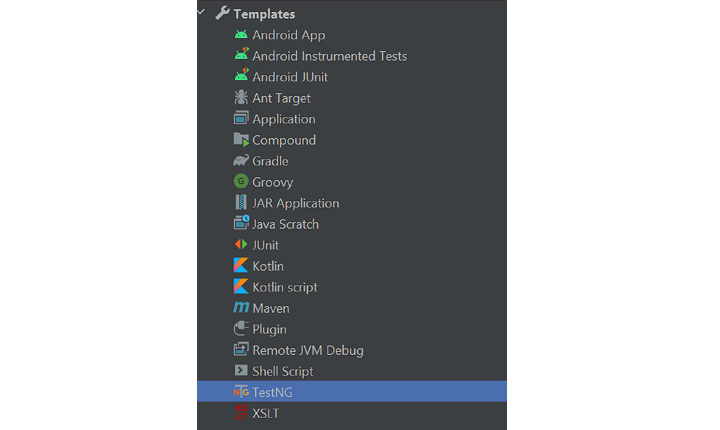The image size is (720, 430).
Task: Select JAR Application template
Action: coord(295,203)
